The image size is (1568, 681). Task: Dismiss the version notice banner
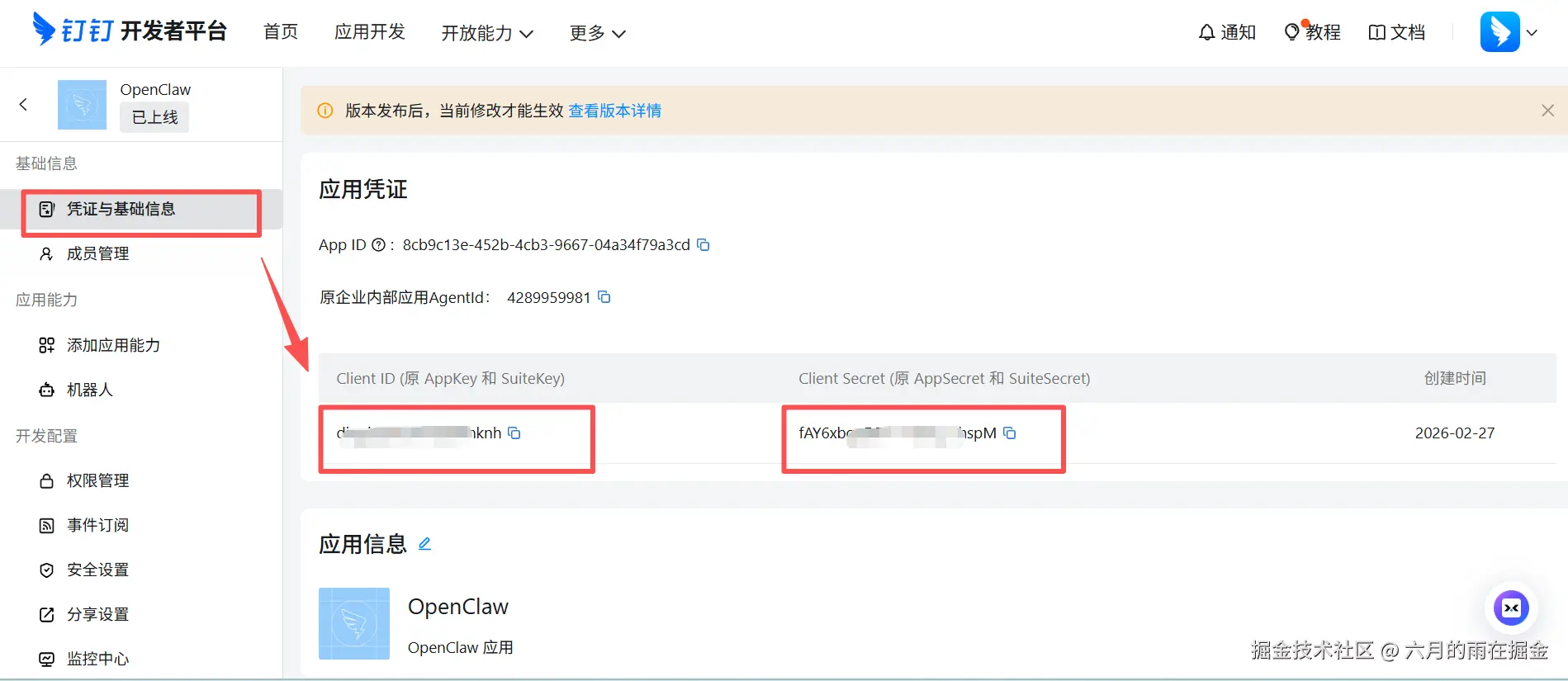pyautogui.click(x=1547, y=111)
